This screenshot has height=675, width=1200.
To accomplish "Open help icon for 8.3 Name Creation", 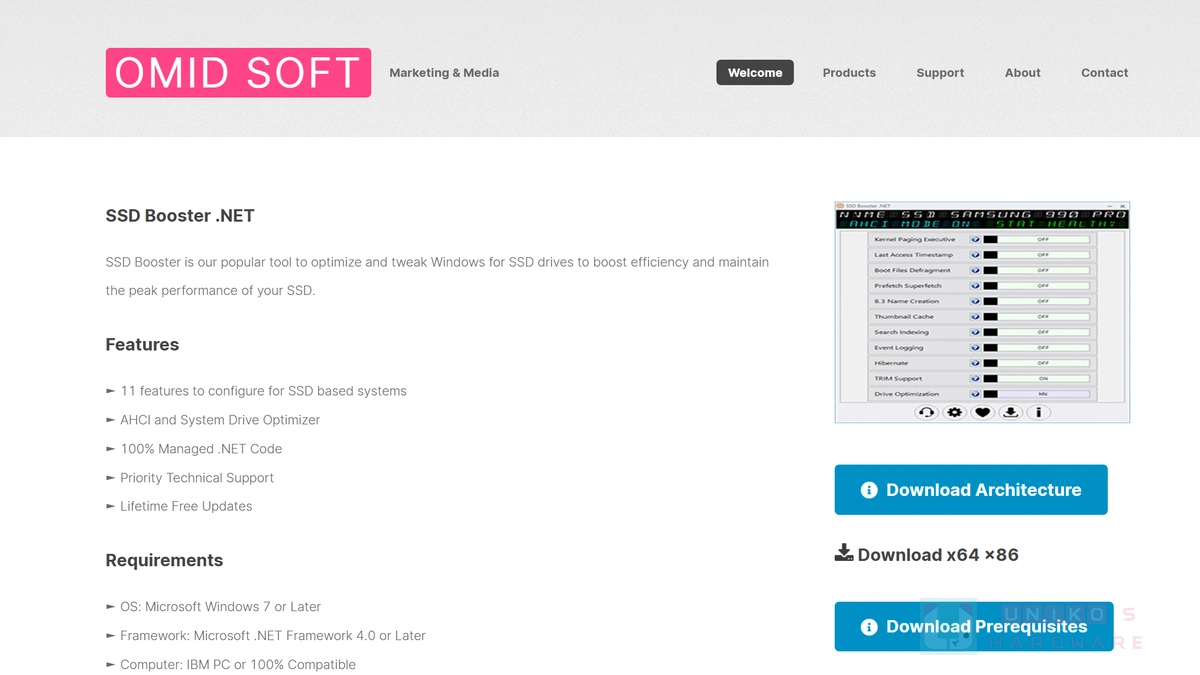I will point(975,301).
